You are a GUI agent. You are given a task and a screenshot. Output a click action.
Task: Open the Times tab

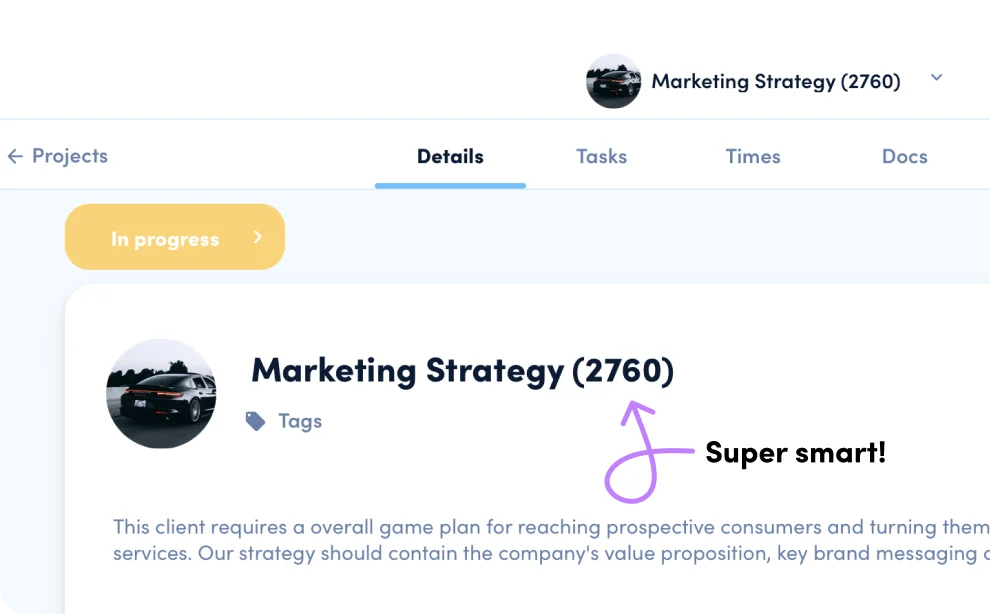tap(753, 157)
